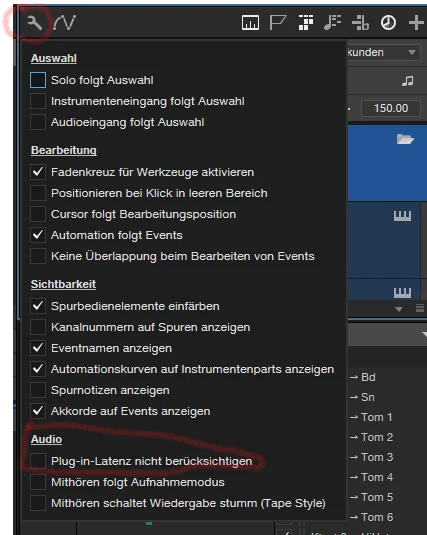This screenshot has width=427, height=535.
Task: Enable Instrumenteneingang folgt Auswahl
Action: click(38, 101)
